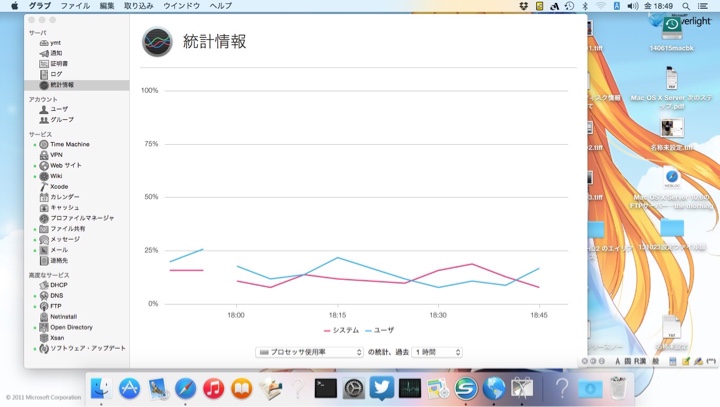Open the 編集 menu
Image resolution: width=720 pixels, height=407 pixels.
107,6
